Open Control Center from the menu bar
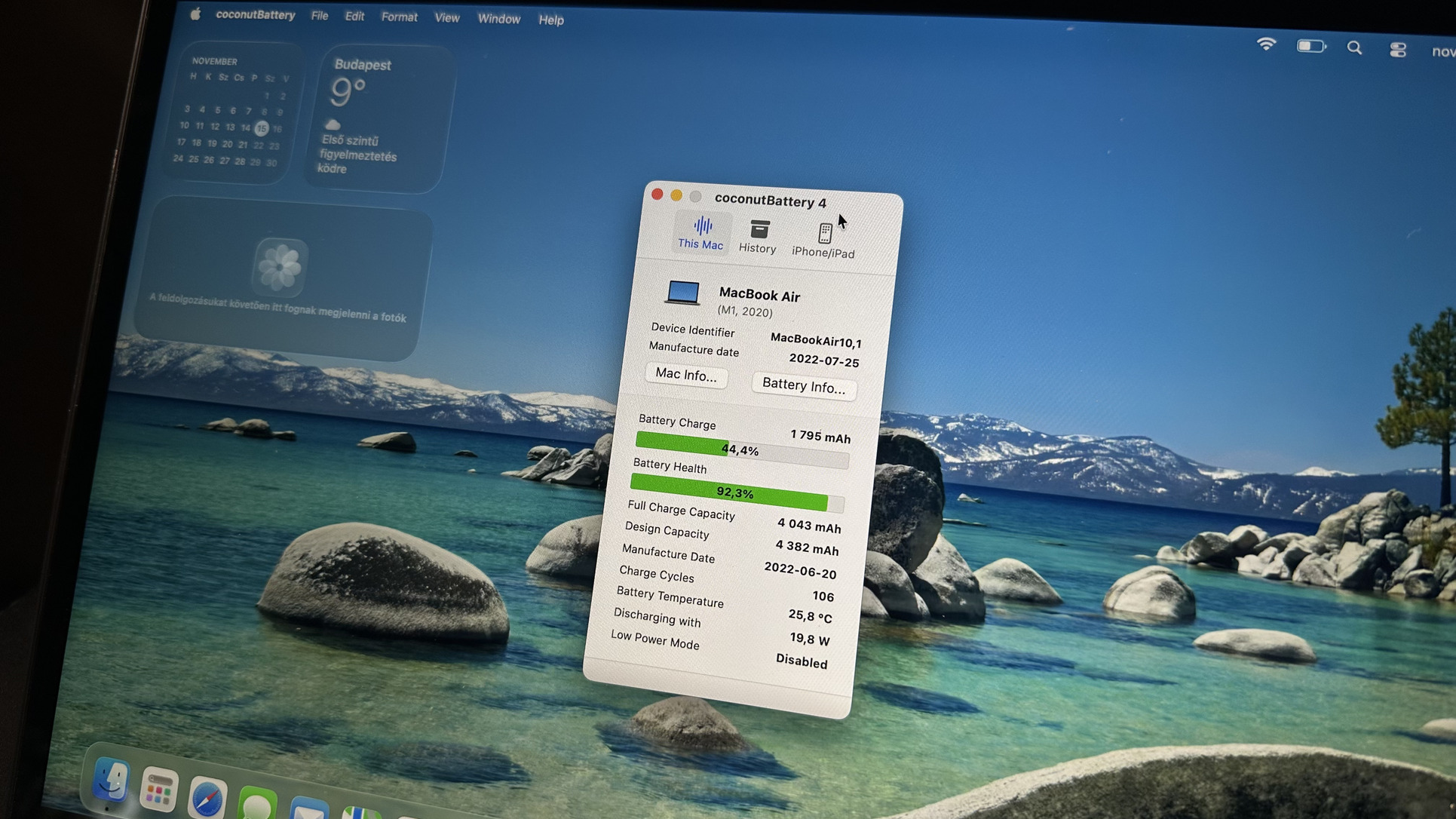The image size is (1456, 819). pos(1397,50)
